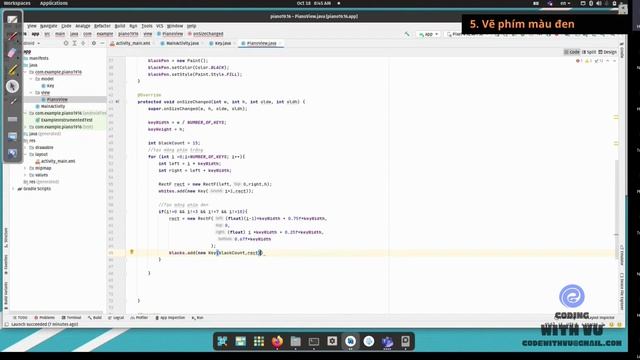Switch editor to Split view mode

point(589,52)
